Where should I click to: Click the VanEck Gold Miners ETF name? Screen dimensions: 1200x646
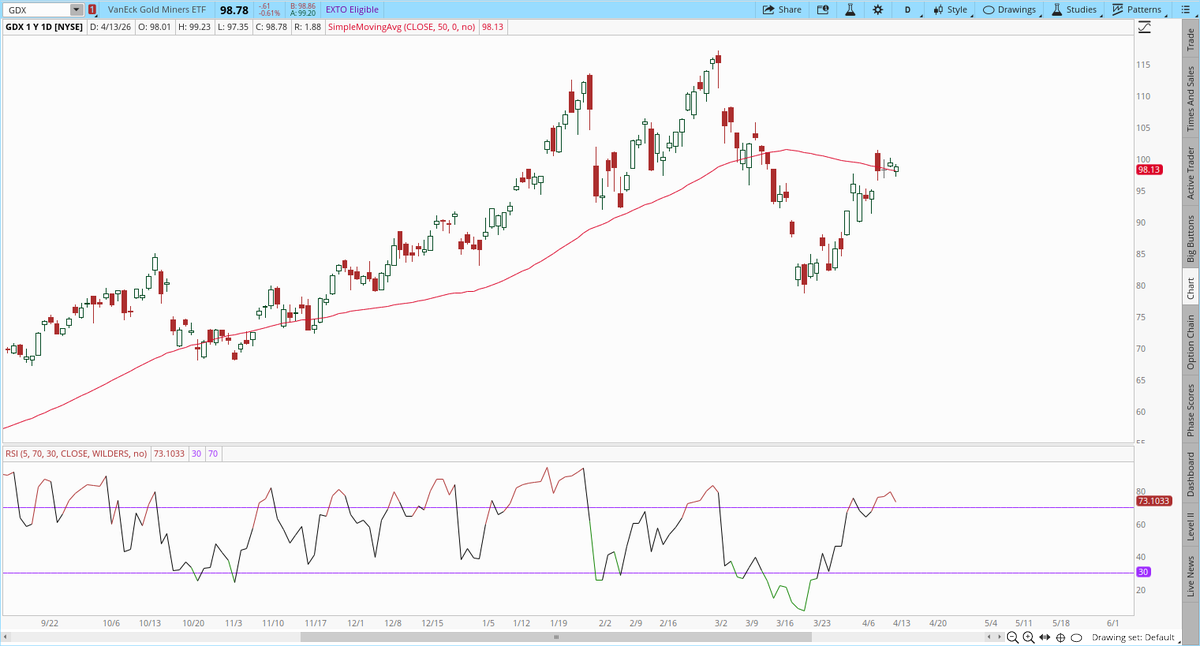point(158,9)
